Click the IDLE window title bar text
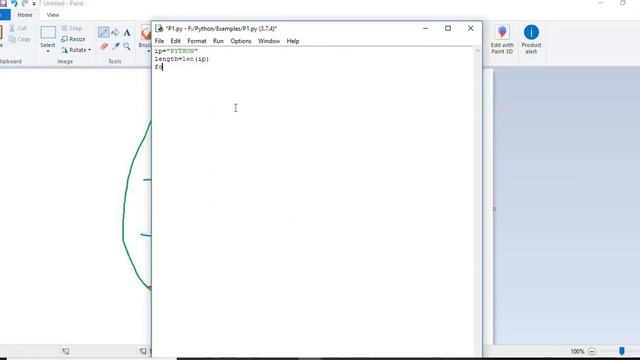Image resolution: width=640 pixels, height=360 pixels. tap(221, 29)
